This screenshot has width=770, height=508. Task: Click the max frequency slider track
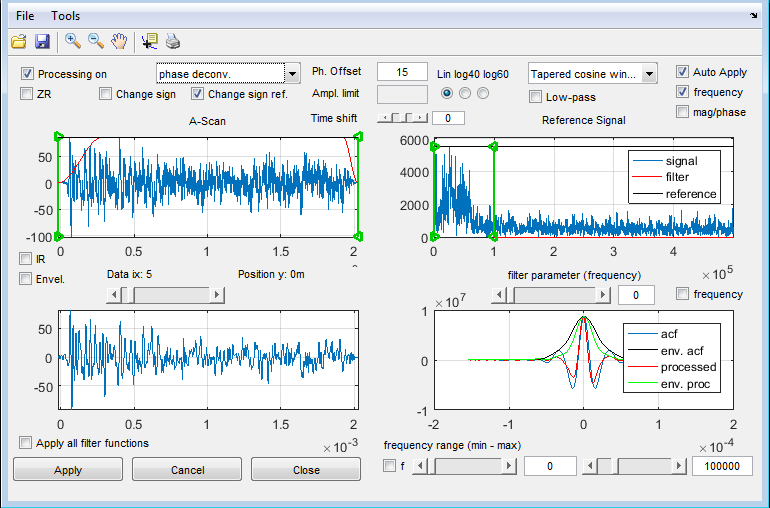644,466
